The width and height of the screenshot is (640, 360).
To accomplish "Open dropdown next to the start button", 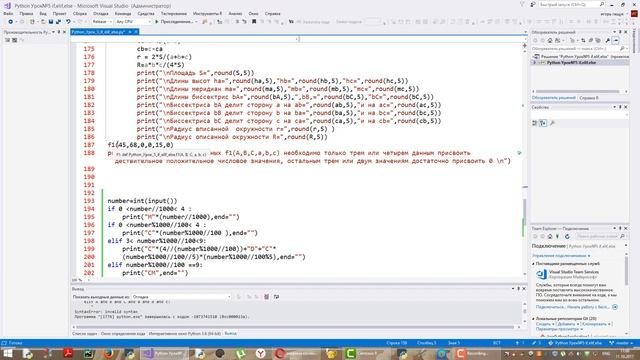I will [x=196, y=22].
